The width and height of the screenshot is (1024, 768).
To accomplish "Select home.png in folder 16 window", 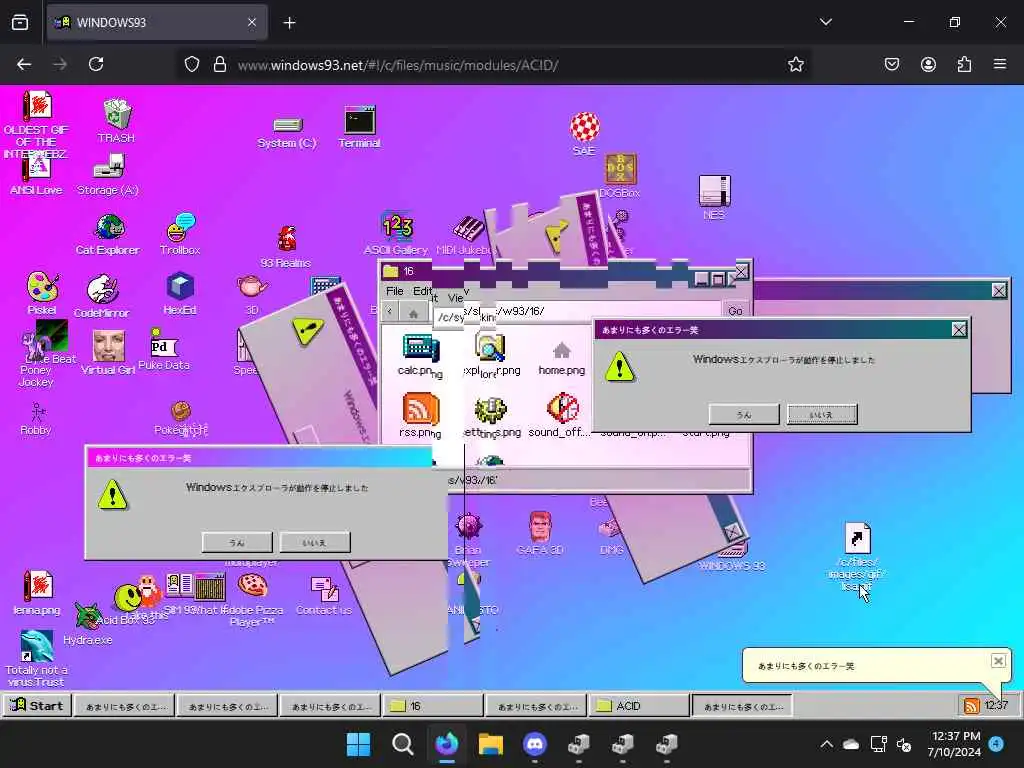I will (x=562, y=358).
